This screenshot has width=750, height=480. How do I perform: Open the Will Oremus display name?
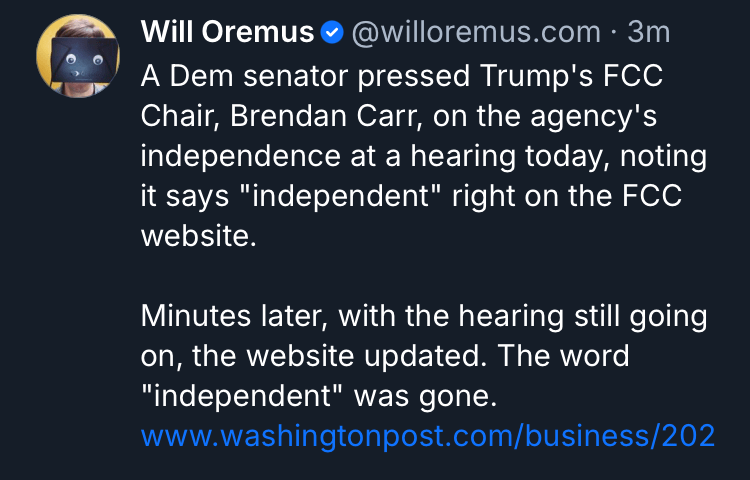(x=227, y=33)
